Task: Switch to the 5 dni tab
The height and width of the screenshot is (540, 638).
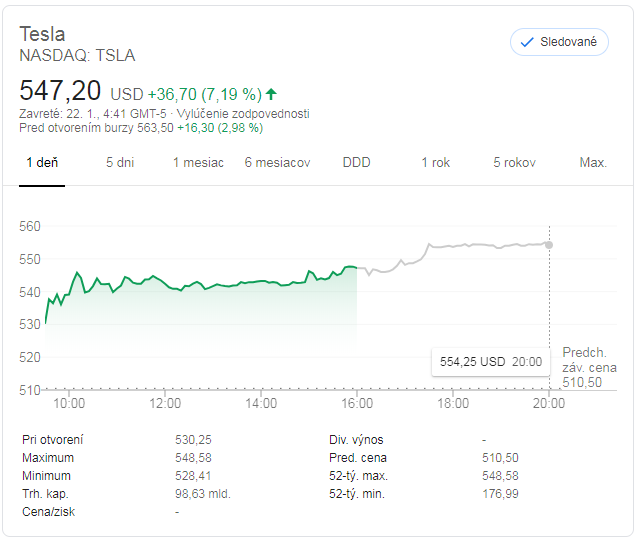Action: [120, 163]
